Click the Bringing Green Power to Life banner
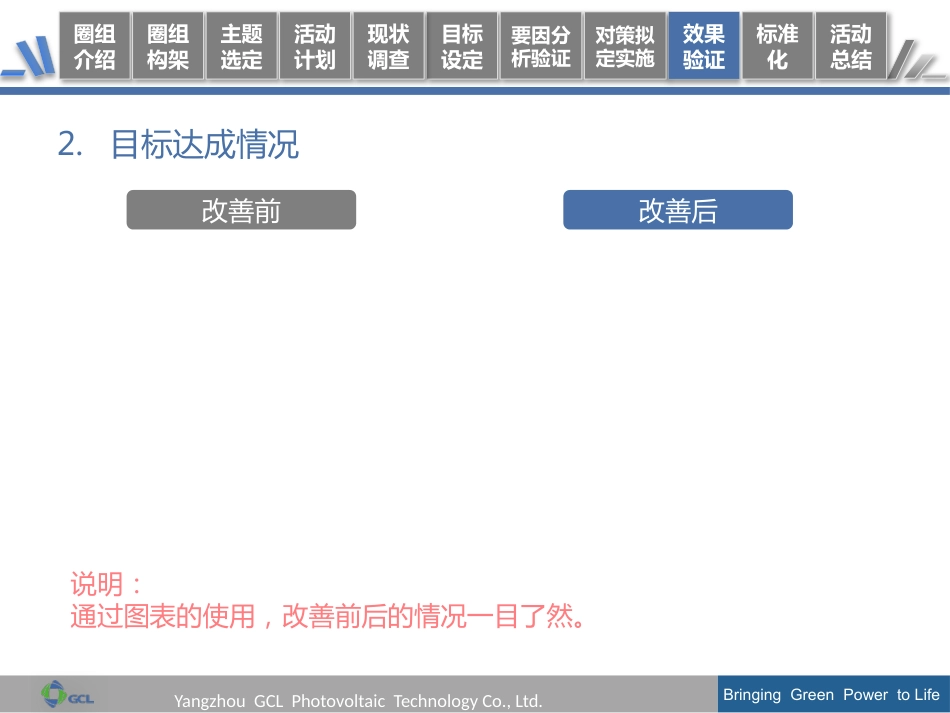This screenshot has width=950, height=713. coord(833,694)
